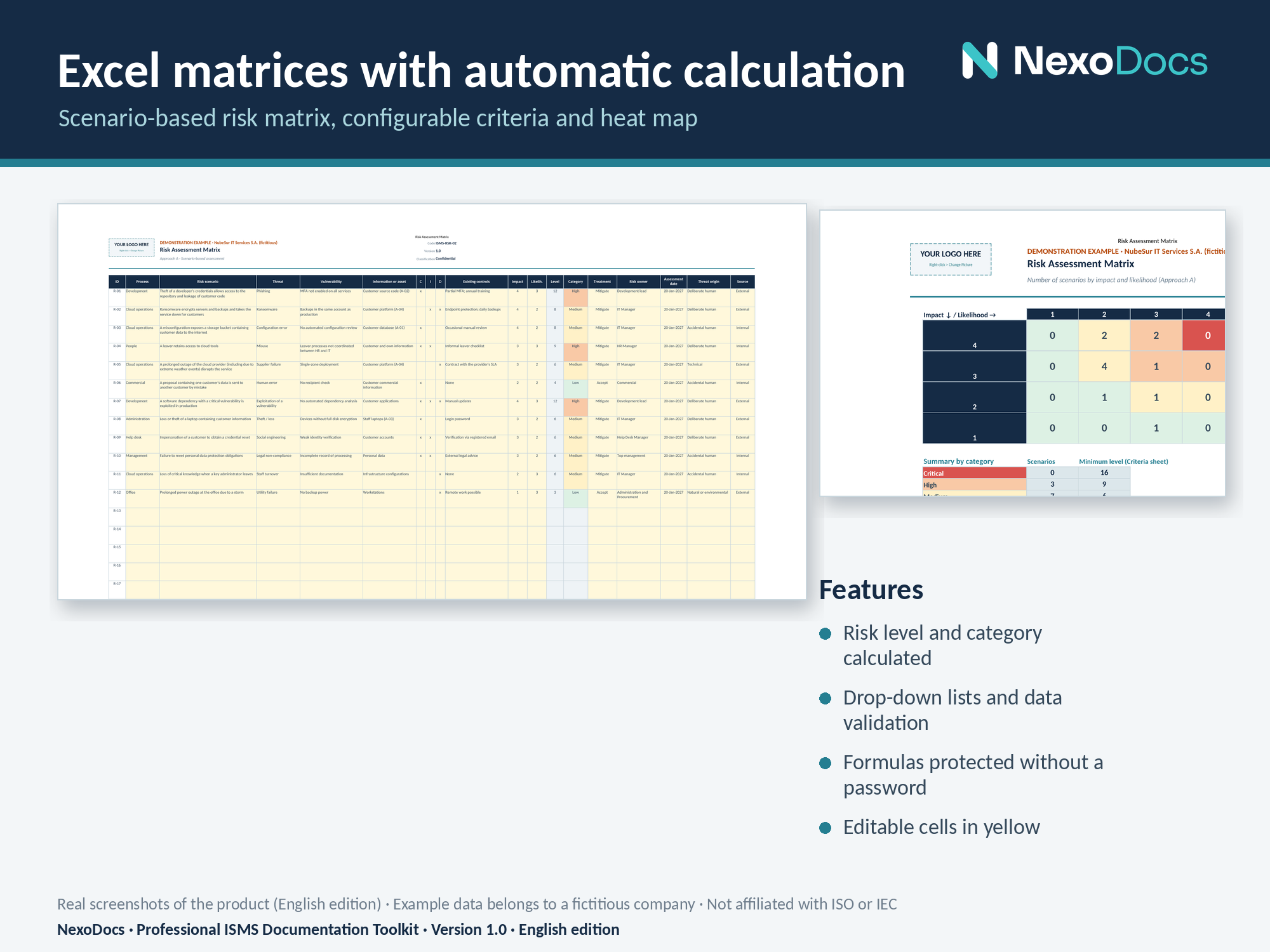Image resolution: width=1270 pixels, height=952 pixels.
Task: Click the 'Real screenshots of the product' disclaimer
Action: coord(477,904)
